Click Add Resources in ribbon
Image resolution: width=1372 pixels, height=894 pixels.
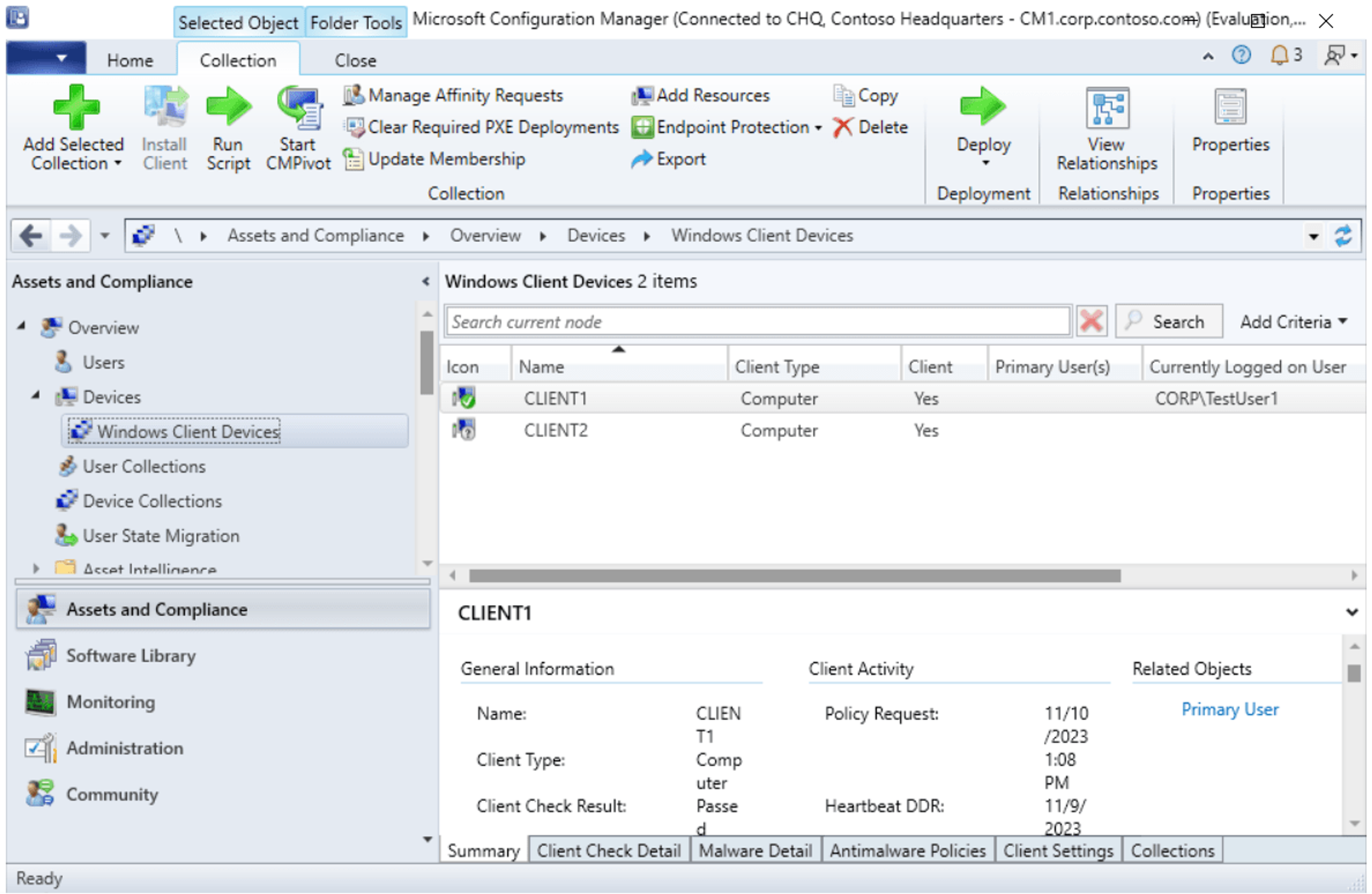[701, 96]
